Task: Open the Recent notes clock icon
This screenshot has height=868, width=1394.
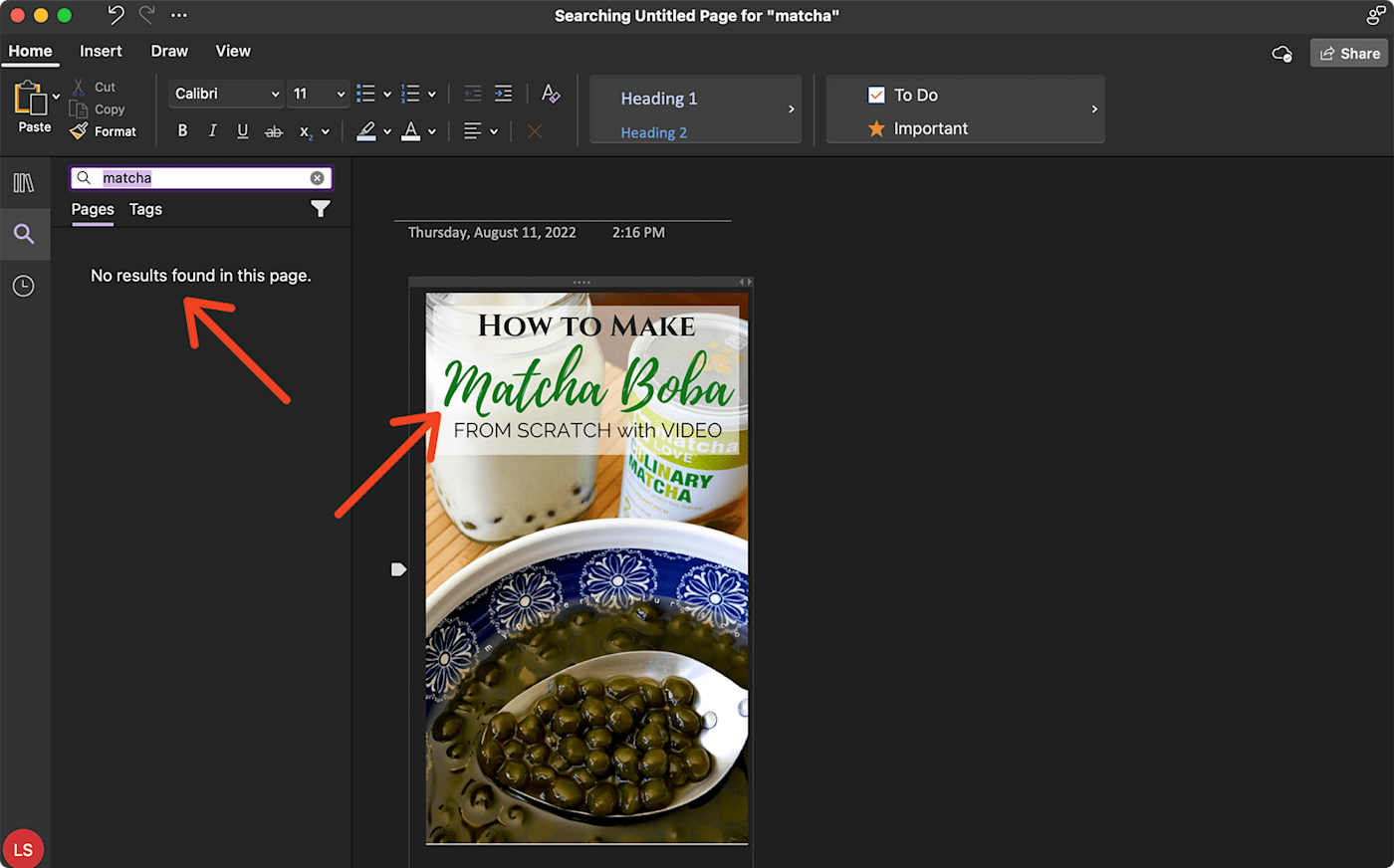Action: 24,287
